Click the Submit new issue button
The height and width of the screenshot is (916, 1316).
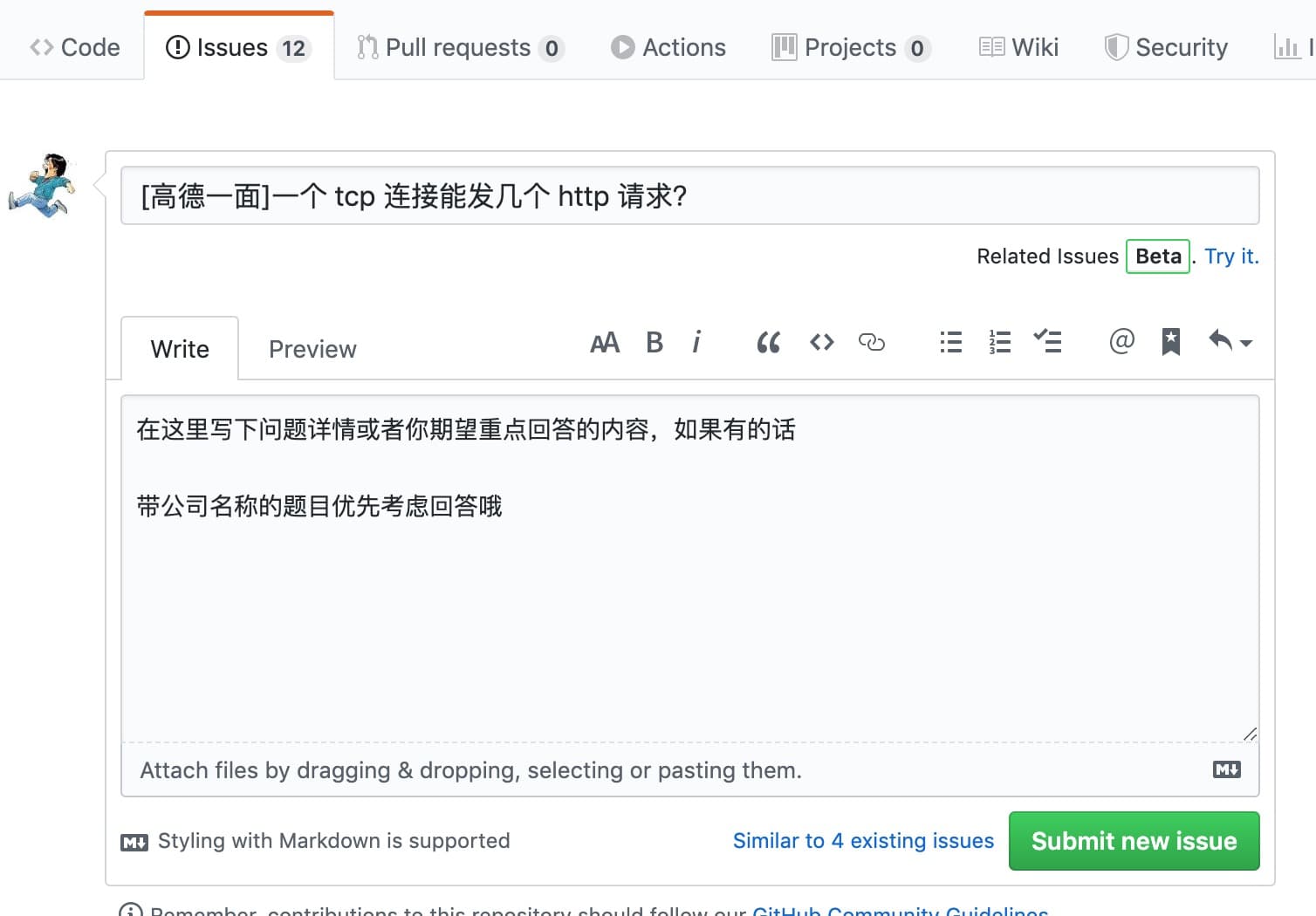point(1134,841)
